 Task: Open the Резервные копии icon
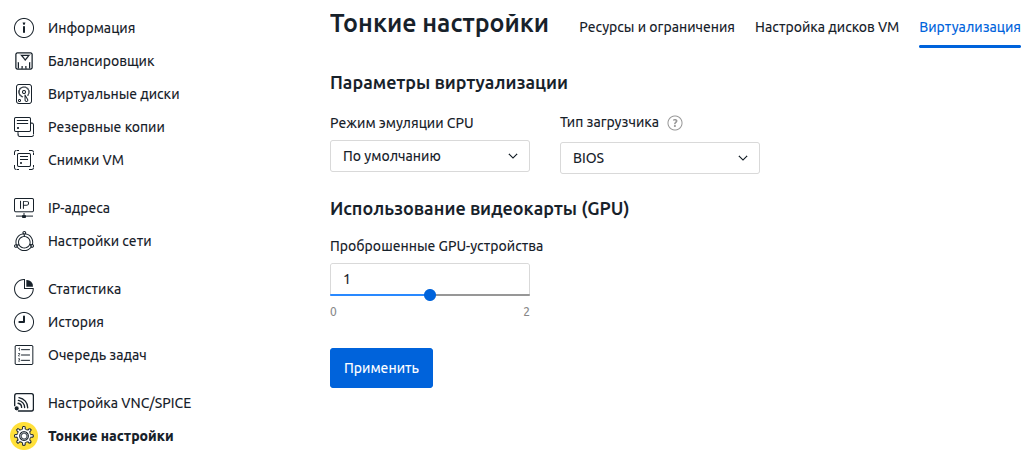24,127
